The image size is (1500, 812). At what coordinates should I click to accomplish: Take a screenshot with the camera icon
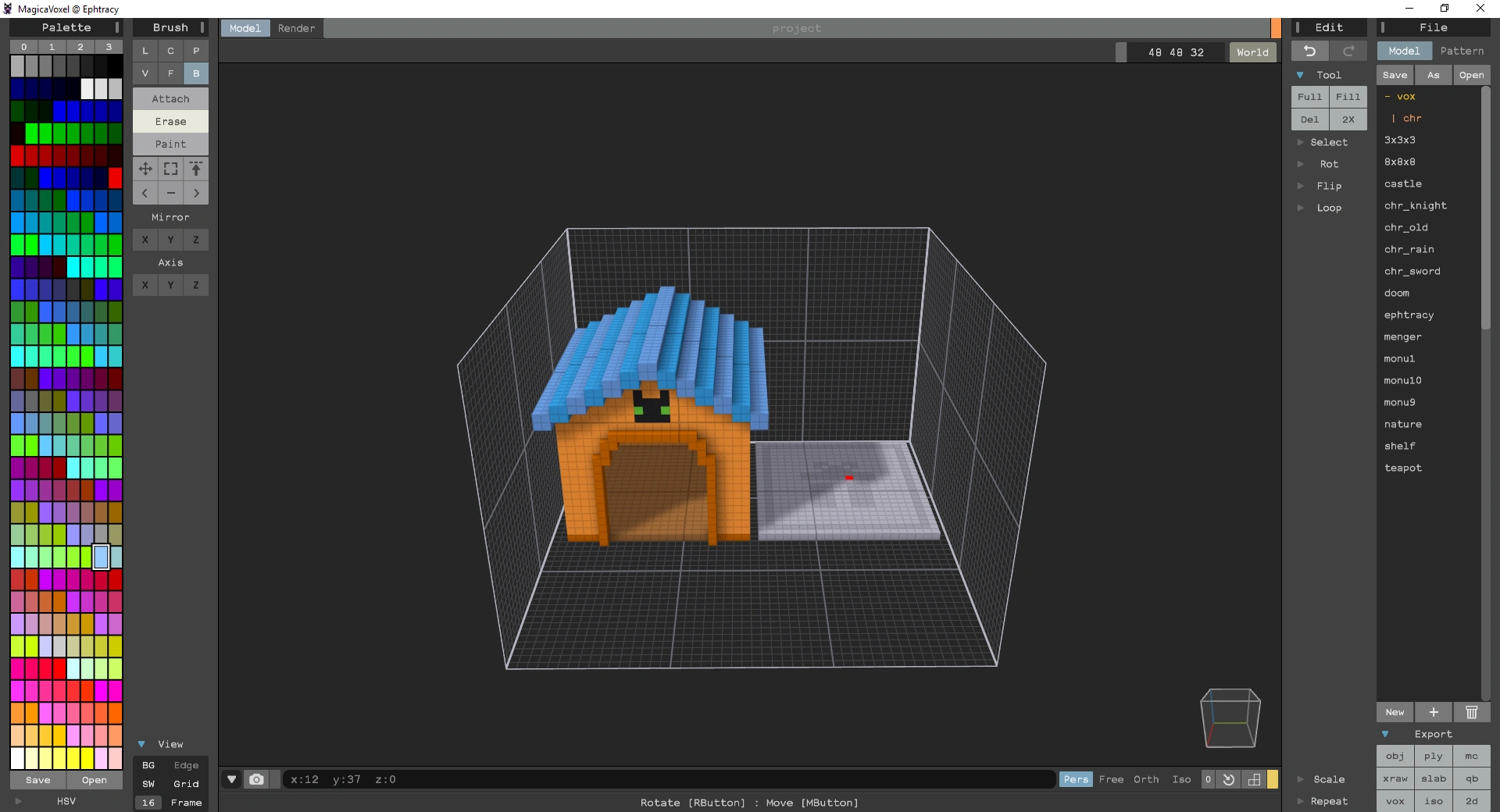pos(256,779)
